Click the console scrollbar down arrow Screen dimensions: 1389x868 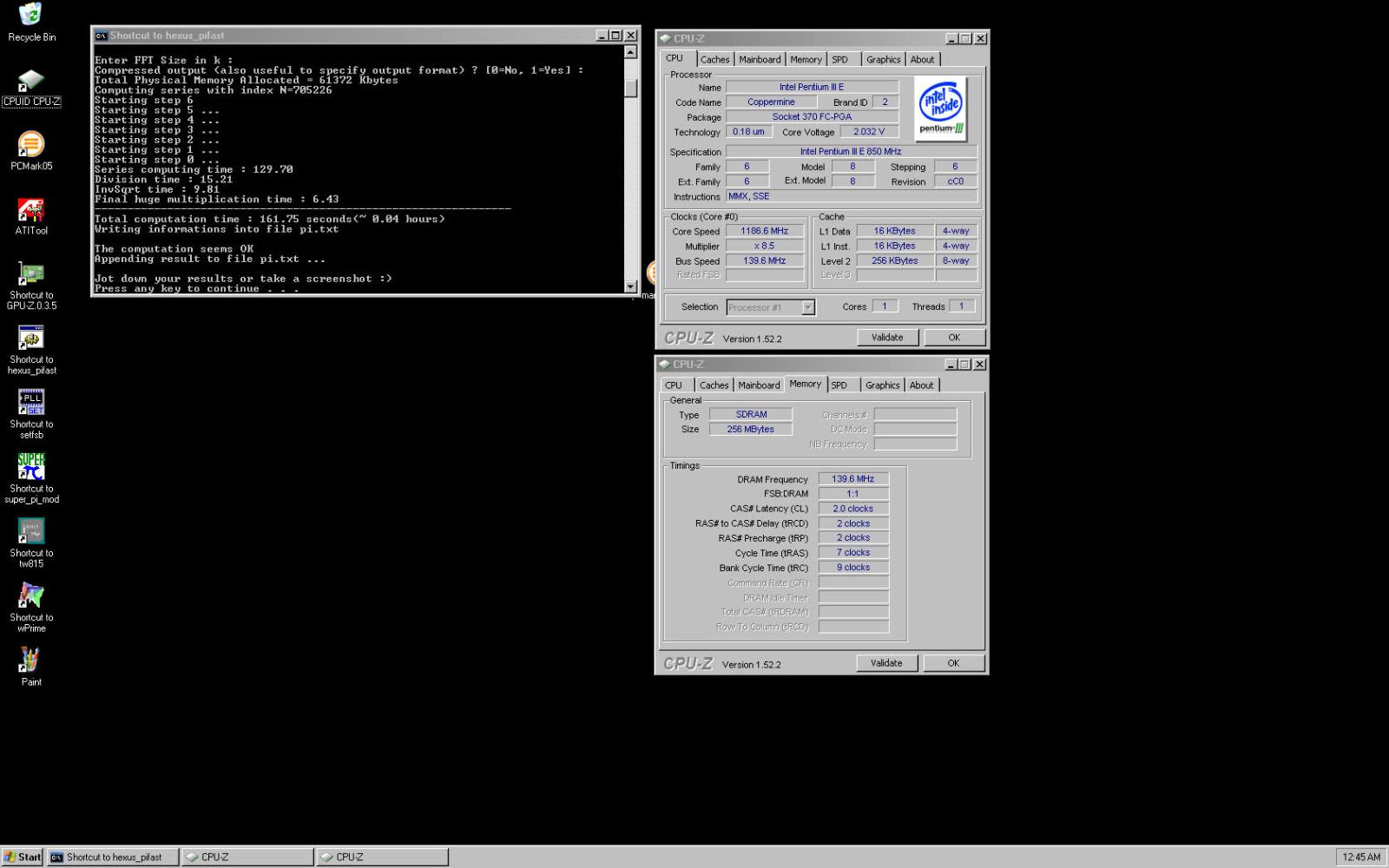point(631,286)
